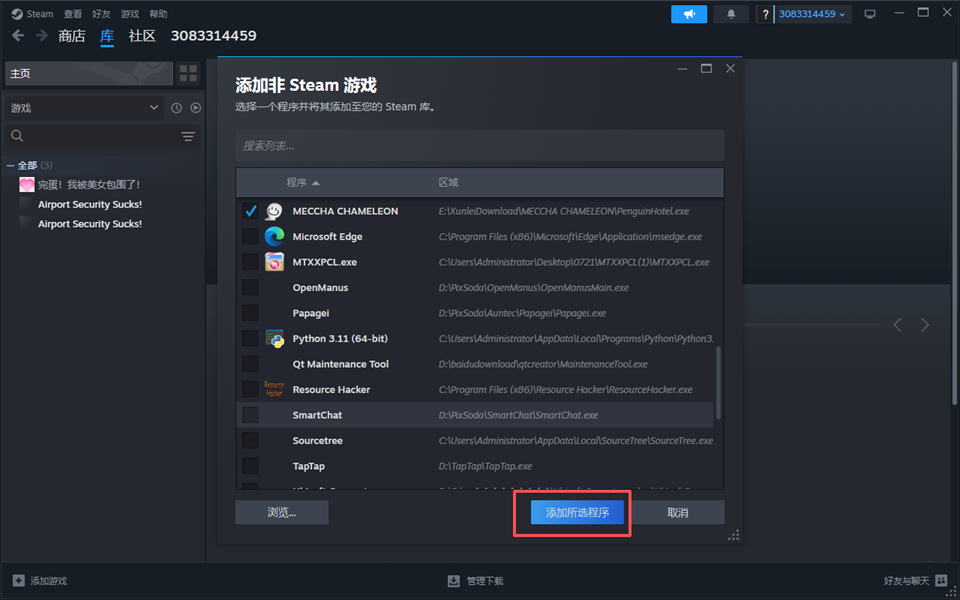
Task: Click the MTXXPCL.exe app icon
Action: (274, 262)
